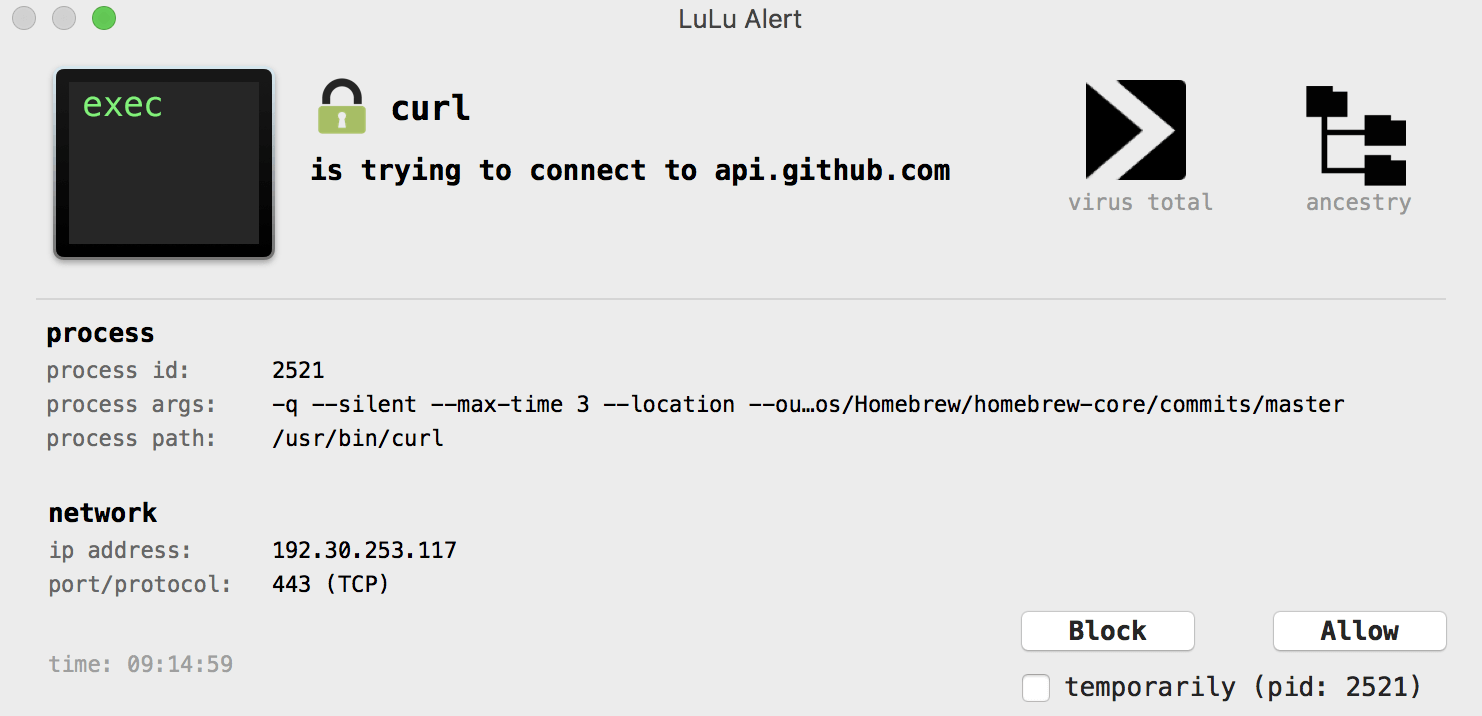Select the truncated process args text
The width and height of the screenshot is (1482, 716).
[808, 404]
